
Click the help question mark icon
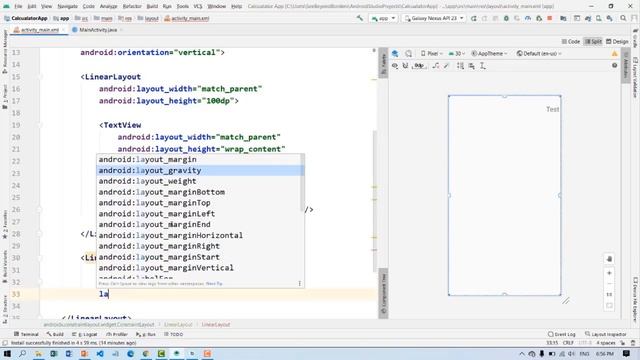point(615,66)
